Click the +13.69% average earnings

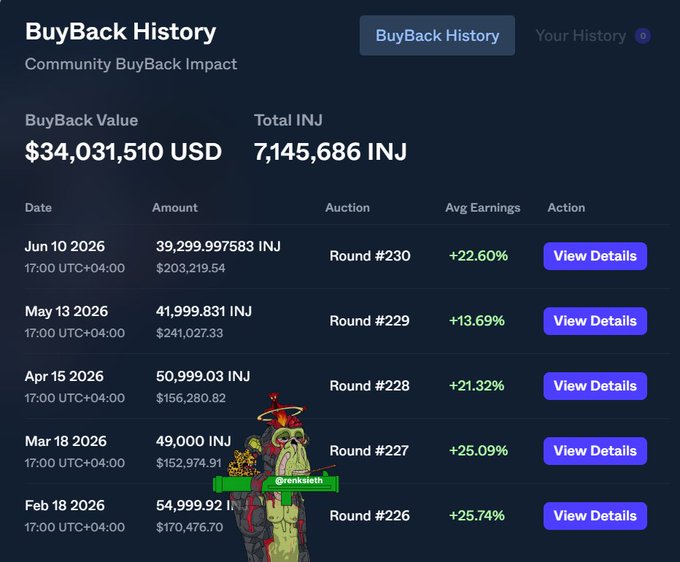pos(477,321)
